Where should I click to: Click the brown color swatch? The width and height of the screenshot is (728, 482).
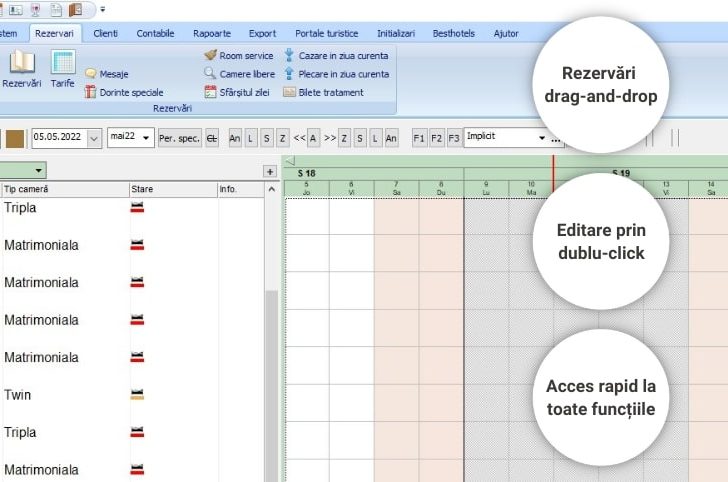[14, 138]
